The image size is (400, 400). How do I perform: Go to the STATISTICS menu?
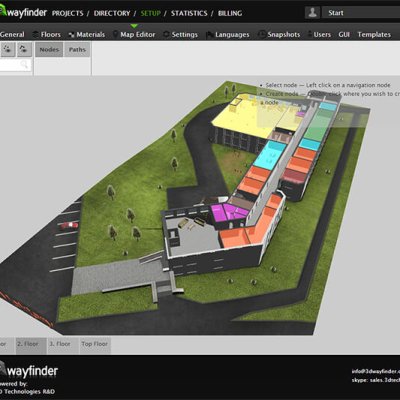pos(189,13)
